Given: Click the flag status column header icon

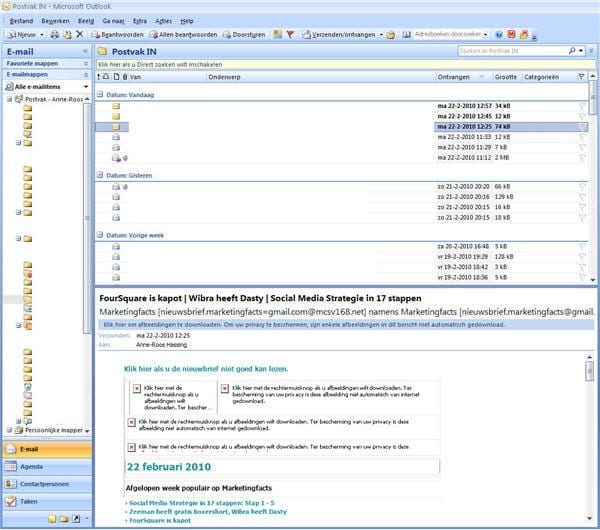Looking at the screenshot, I should click(x=581, y=77).
